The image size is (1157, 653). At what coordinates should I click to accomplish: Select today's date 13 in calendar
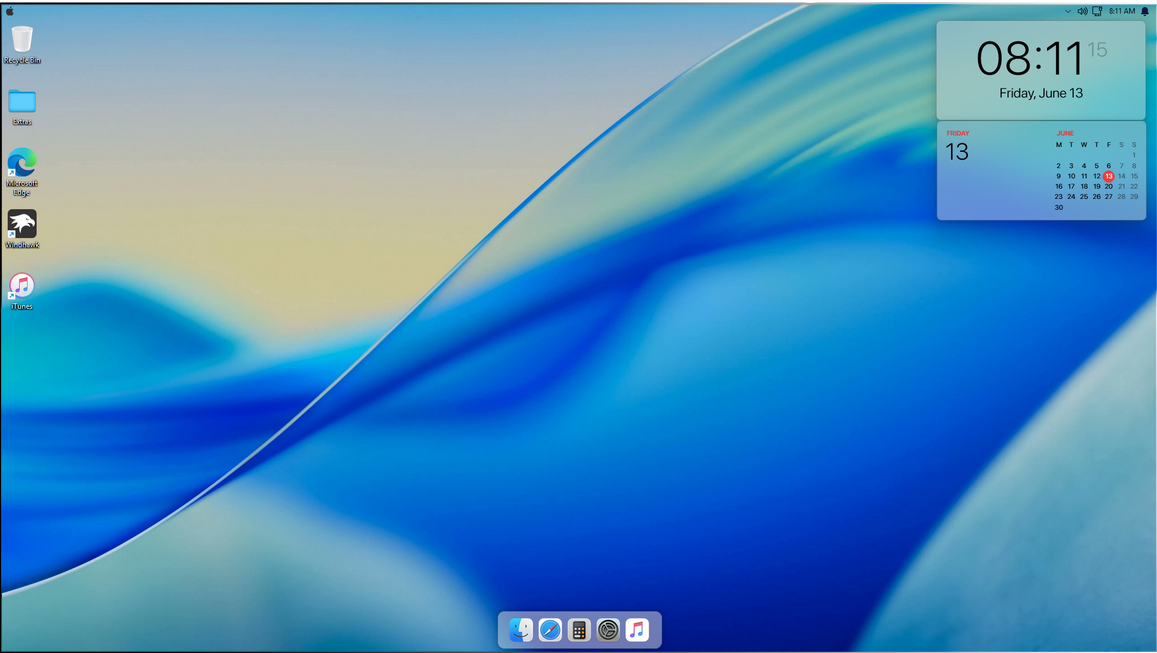click(1108, 176)
